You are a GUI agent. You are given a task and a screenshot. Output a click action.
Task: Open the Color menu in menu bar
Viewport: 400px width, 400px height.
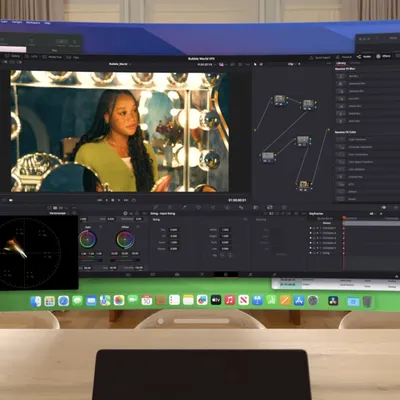pos(4,22)
